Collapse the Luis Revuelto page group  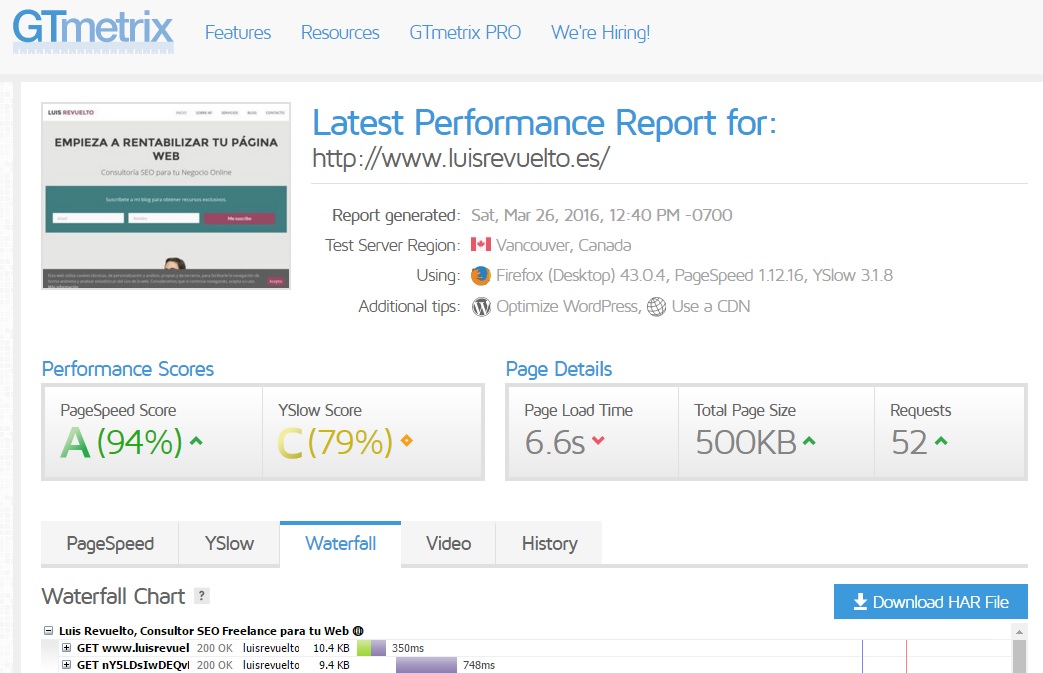click(49, 630)
